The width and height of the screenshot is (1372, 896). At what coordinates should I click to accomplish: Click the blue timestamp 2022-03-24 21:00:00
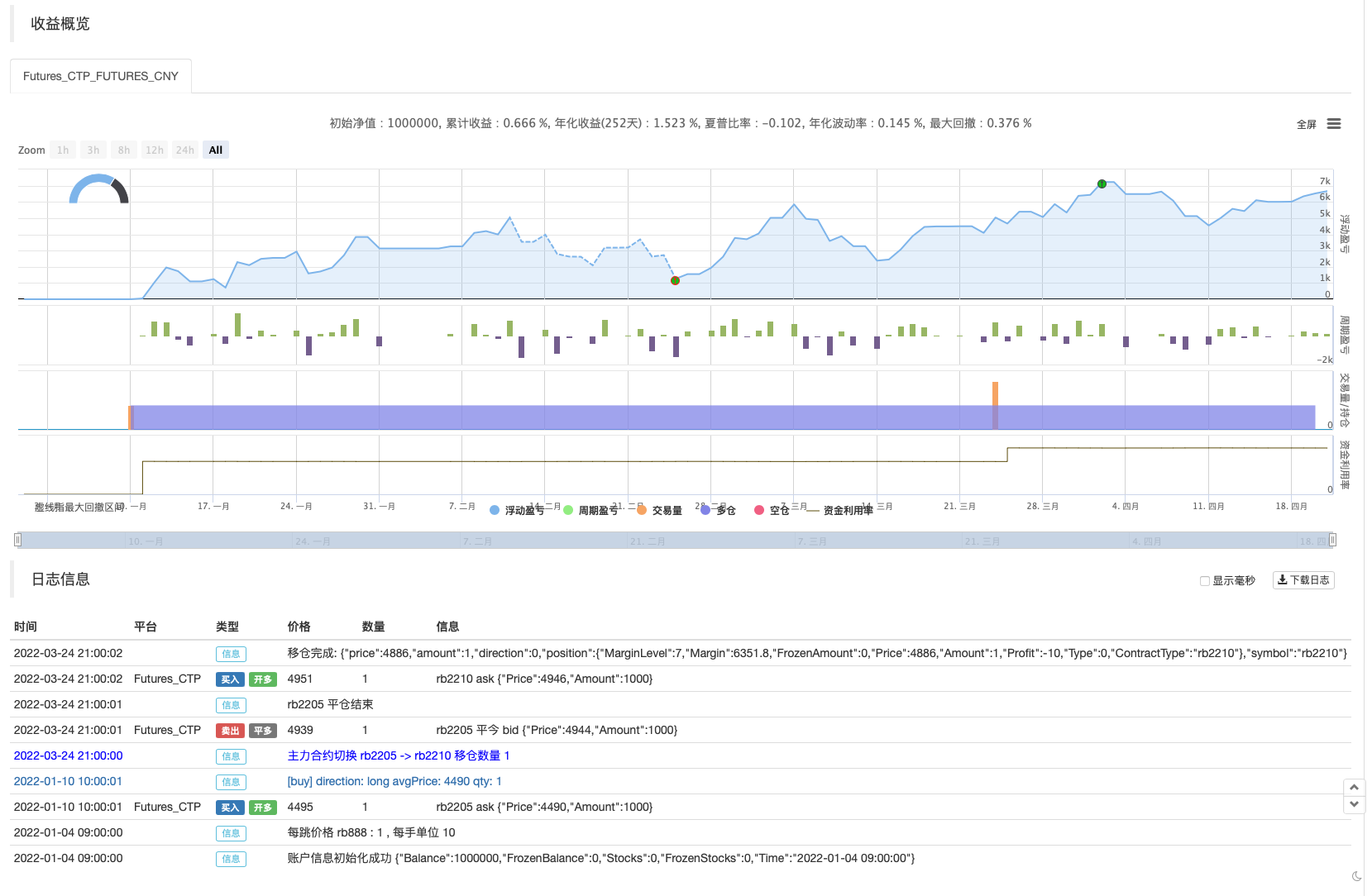tap(68, 755)
